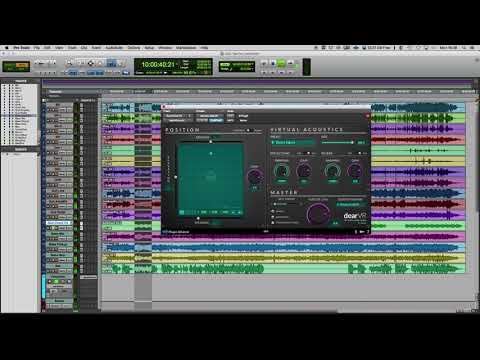The width and height of the screenshot is (480, 360).
Task: Click the Reflections damping green knob
Action: pyautogui.click(x=281, y=171)
